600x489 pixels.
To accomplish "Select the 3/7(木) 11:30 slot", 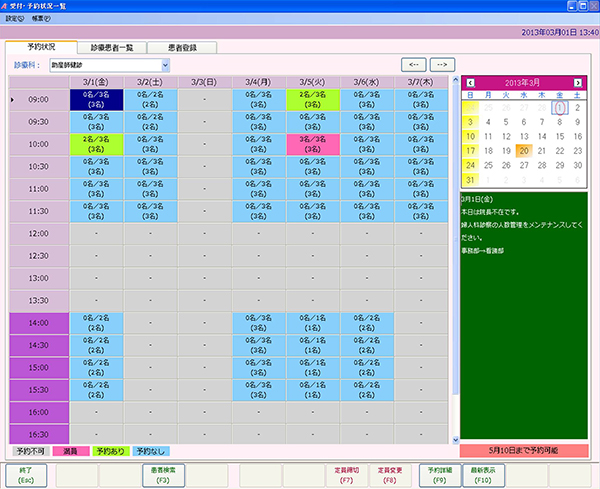I will 421,211.
